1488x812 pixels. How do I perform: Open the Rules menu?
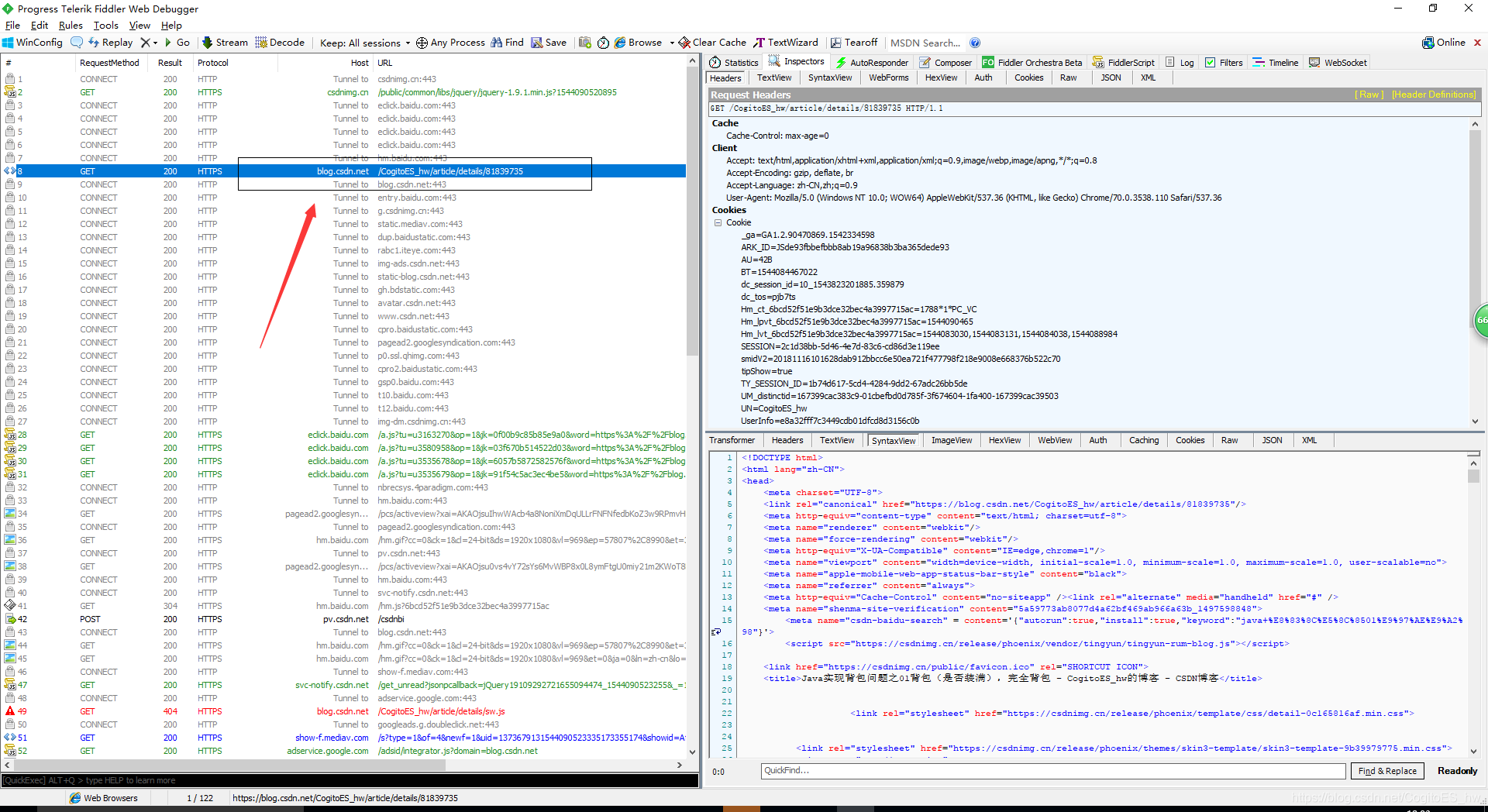(71, 26)
